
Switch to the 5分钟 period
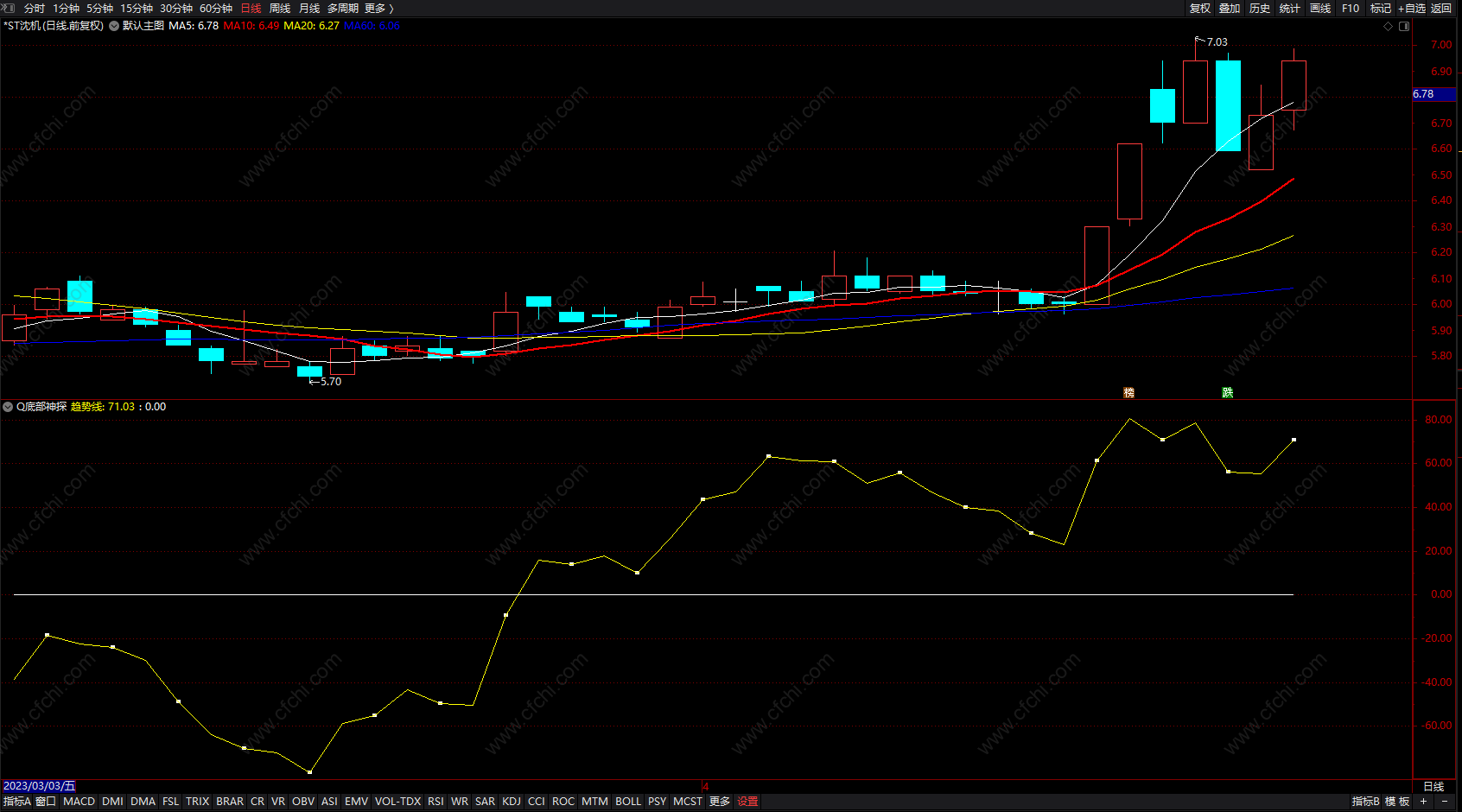[x=99, y=8]
